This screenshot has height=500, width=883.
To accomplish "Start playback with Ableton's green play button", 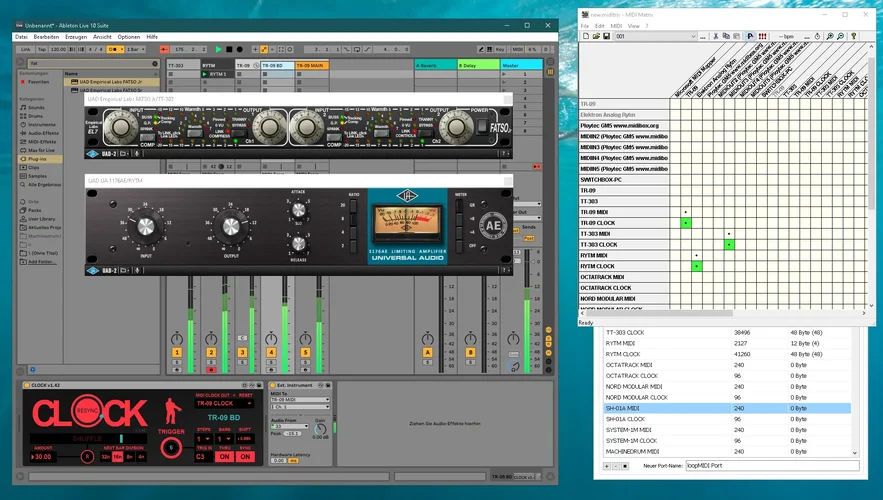I will click(218, 50).
